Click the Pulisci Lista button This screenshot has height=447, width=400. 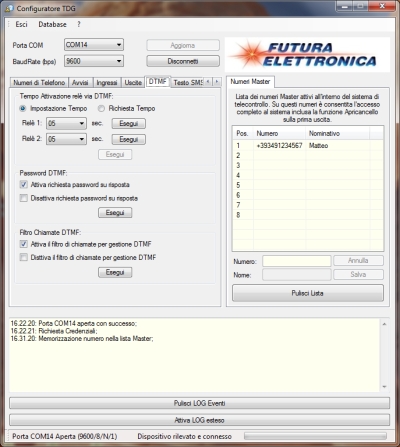(308, 293)
